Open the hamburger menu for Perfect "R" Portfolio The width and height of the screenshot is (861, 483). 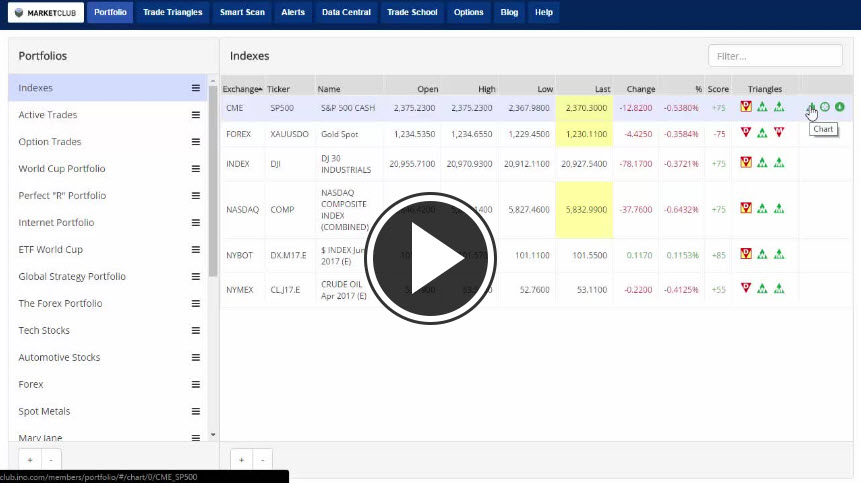[x=195, y=195]
